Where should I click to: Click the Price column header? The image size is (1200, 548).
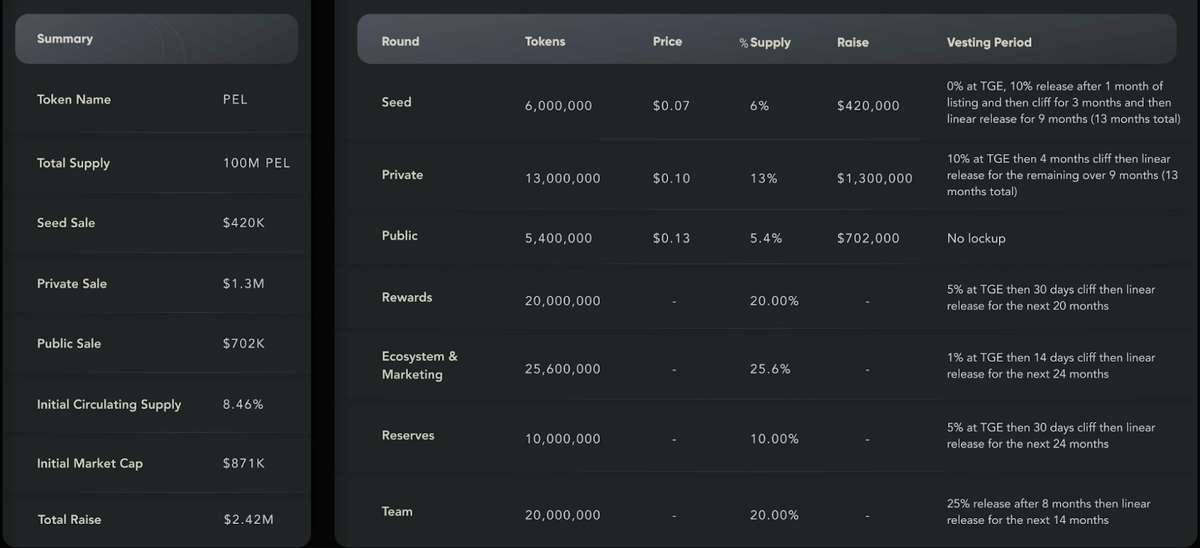click(x=667, y=42)
